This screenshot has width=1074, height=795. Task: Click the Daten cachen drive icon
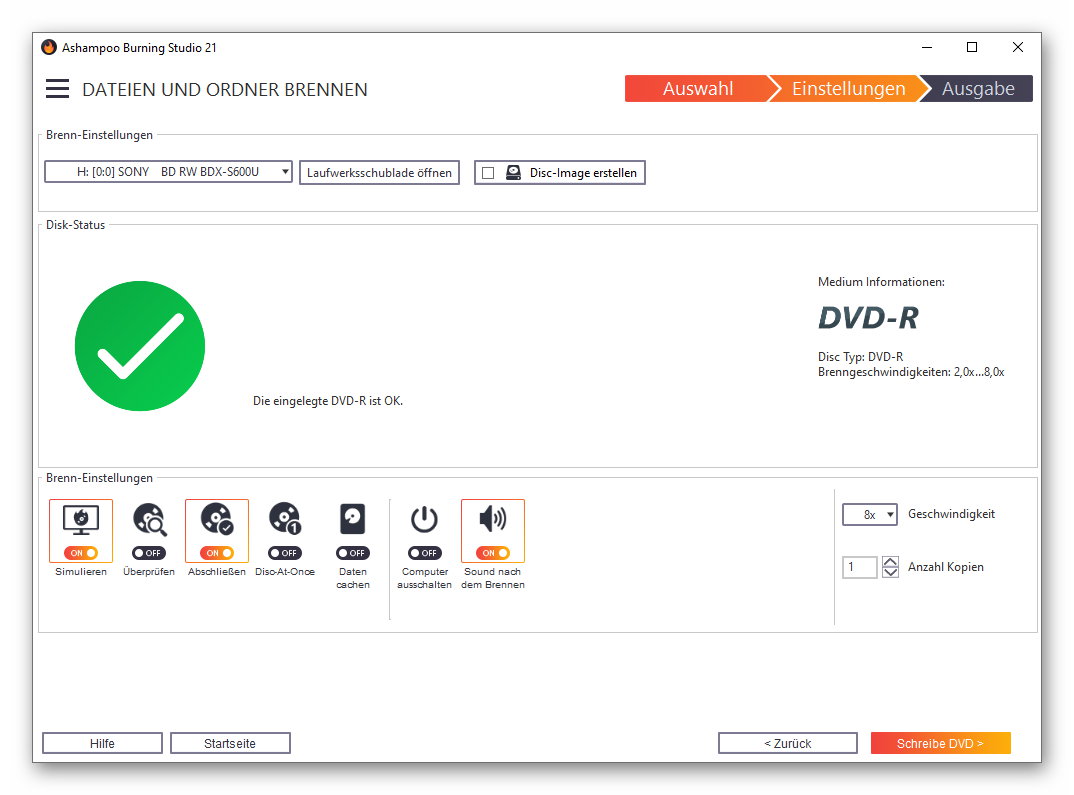pos(352,520)
